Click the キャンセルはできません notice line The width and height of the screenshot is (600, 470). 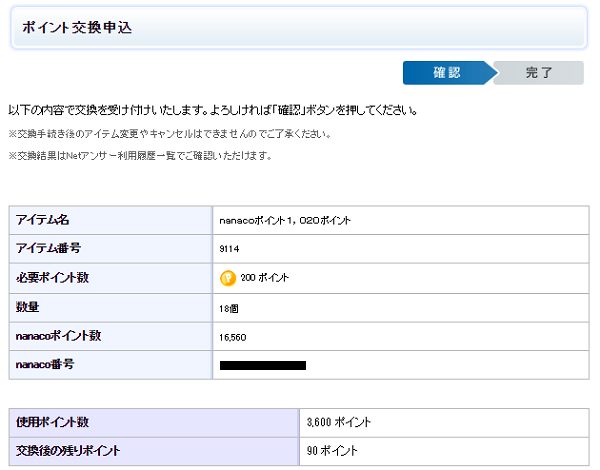pyautogui.click(x=170, y=134)
